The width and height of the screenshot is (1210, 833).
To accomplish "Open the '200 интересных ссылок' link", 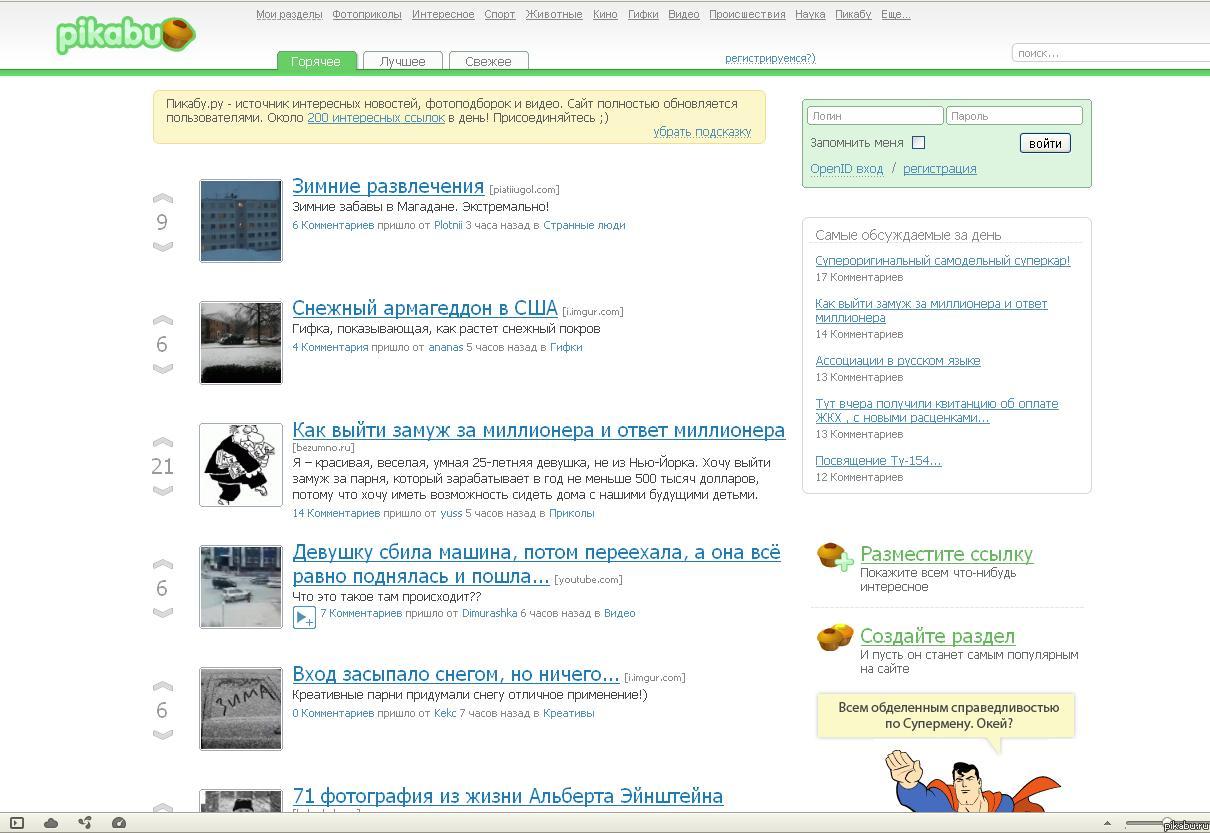I will [x=376, y=117].
